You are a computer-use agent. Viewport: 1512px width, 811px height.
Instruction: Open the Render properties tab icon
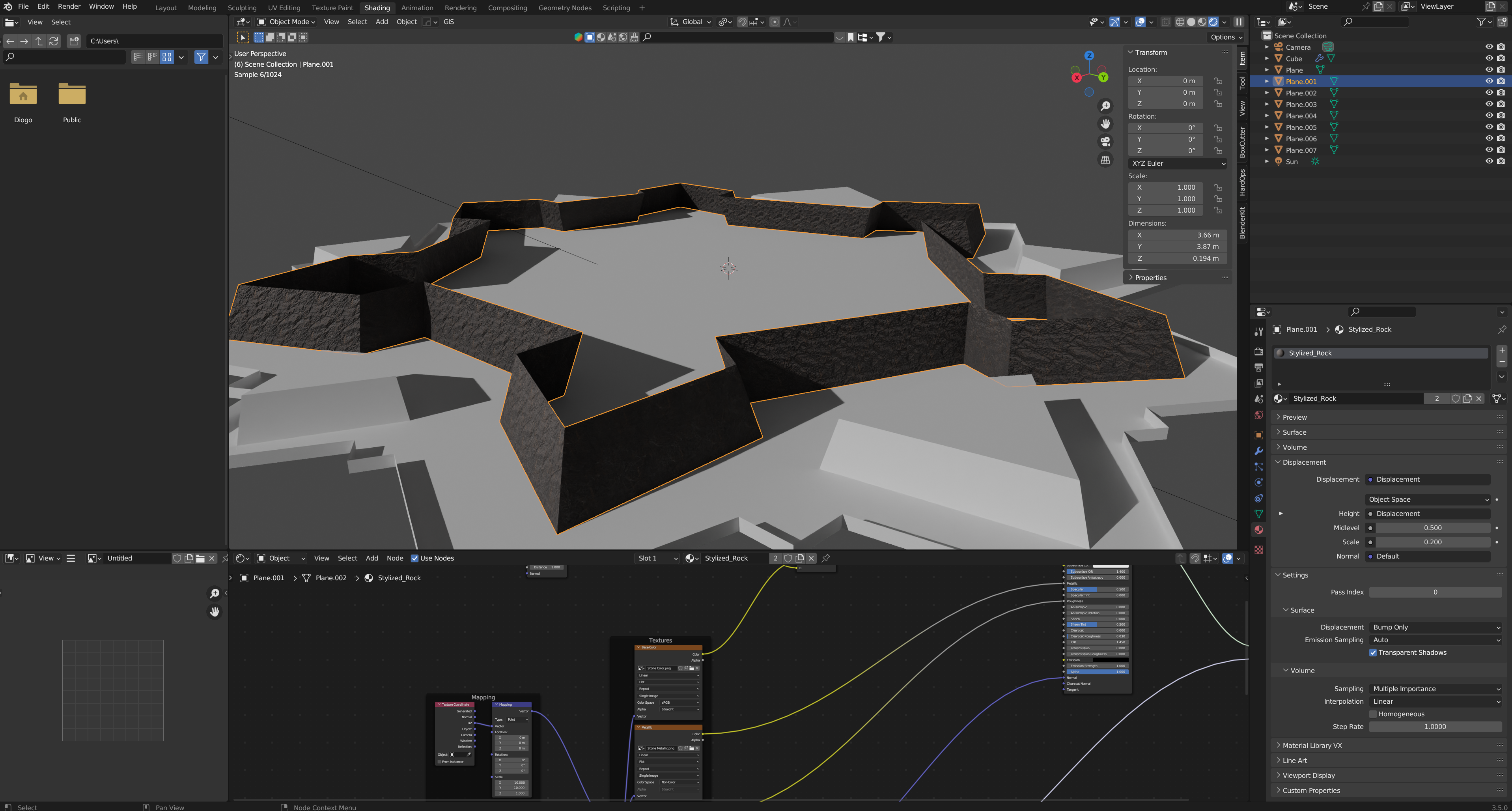[1258, 351]
